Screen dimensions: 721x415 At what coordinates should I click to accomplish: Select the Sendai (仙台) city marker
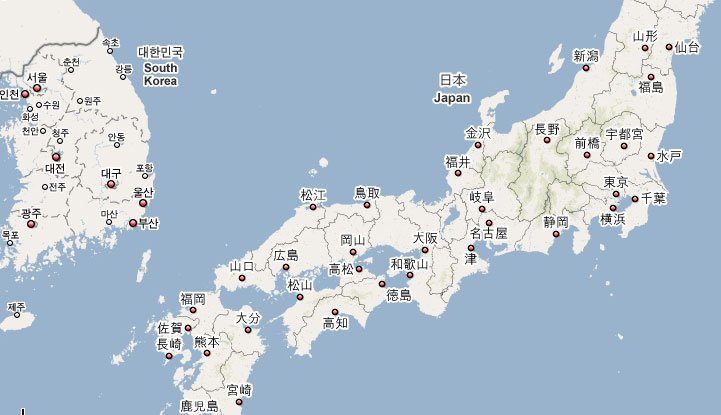pyautogui.click(x=671, y=48)
